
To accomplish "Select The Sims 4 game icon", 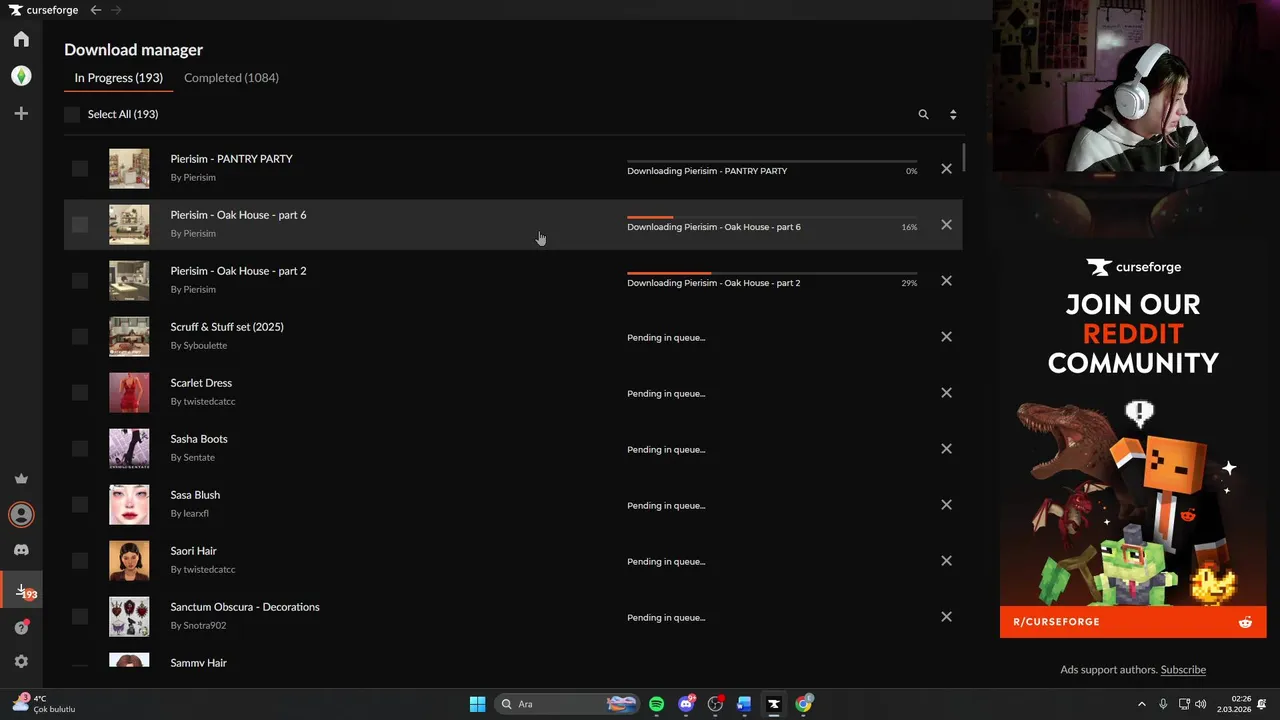I will 21,76.
